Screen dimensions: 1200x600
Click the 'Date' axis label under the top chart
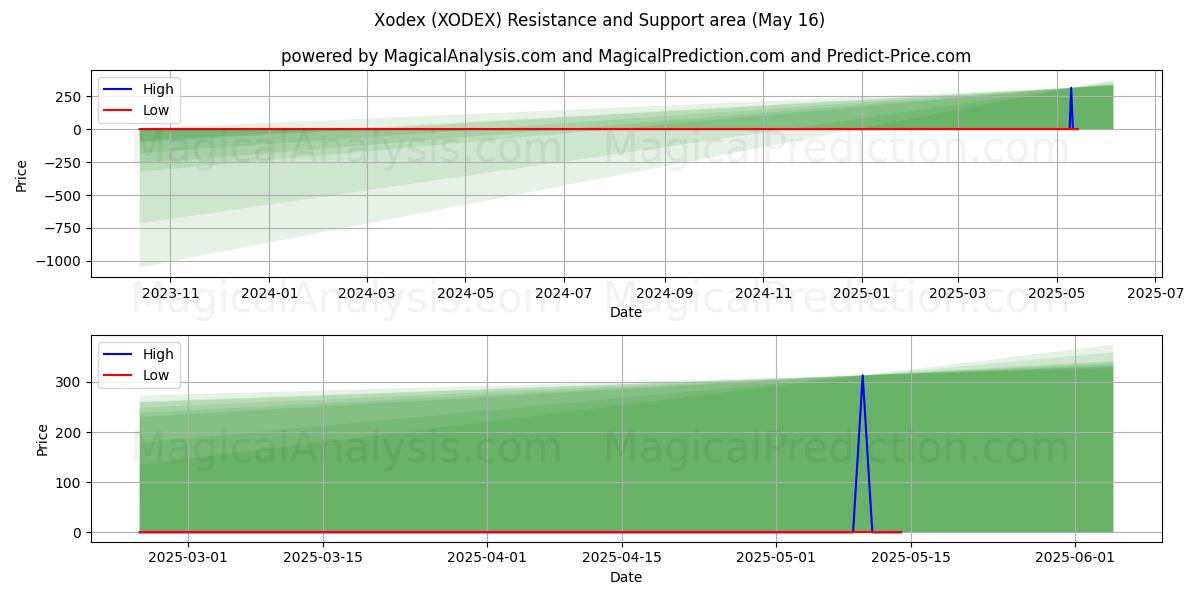626,312
